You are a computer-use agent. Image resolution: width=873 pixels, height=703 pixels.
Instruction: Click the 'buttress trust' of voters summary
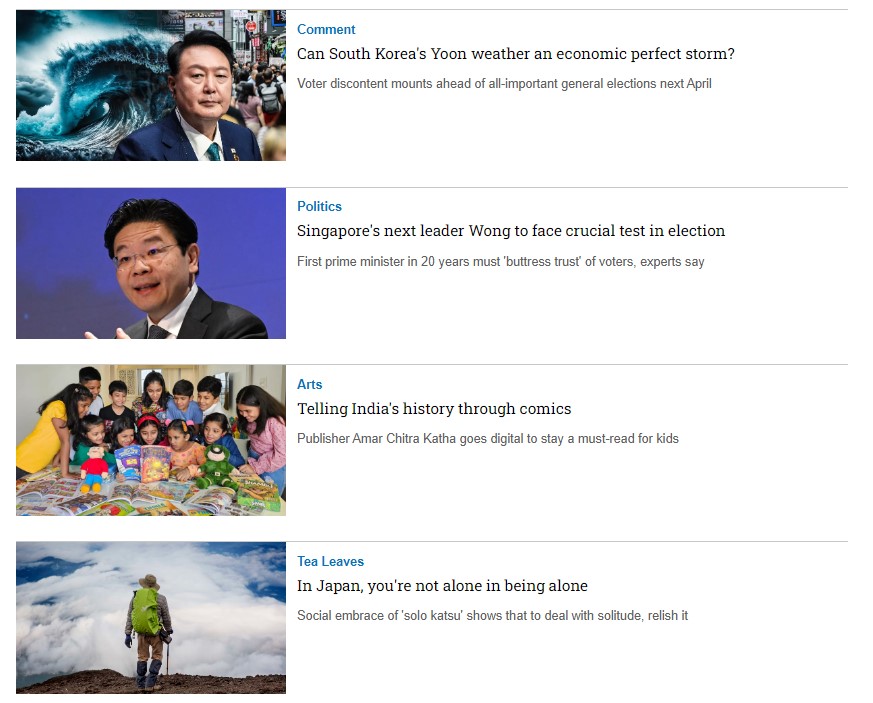coord(501,262)
